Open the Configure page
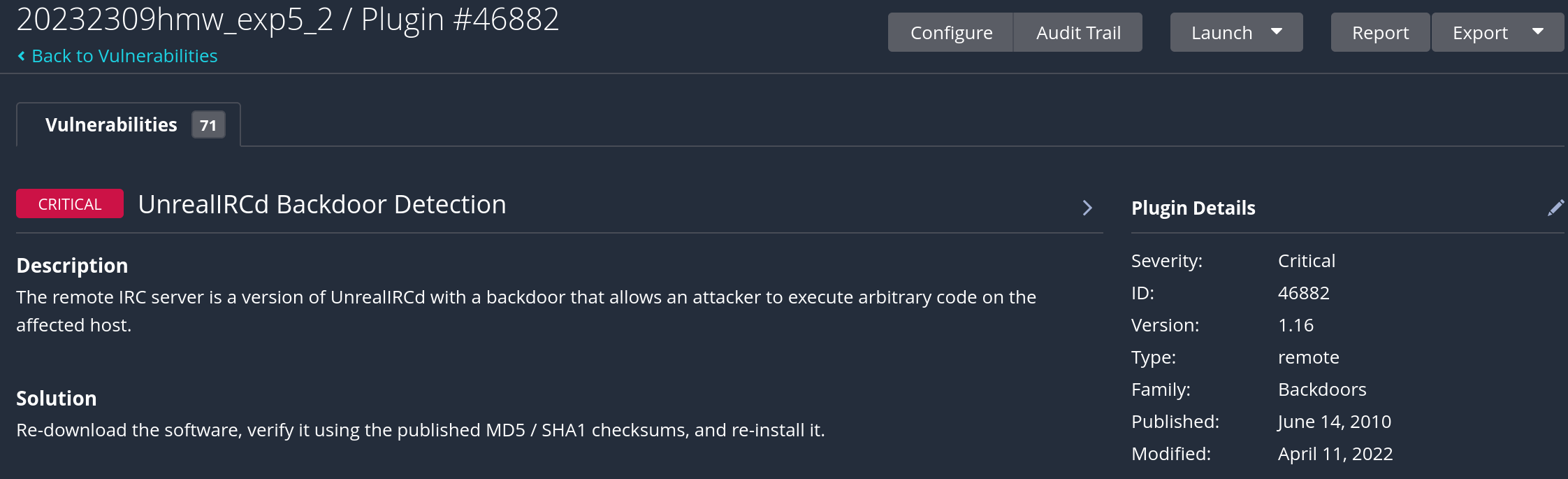 click(x=951, y=32)
